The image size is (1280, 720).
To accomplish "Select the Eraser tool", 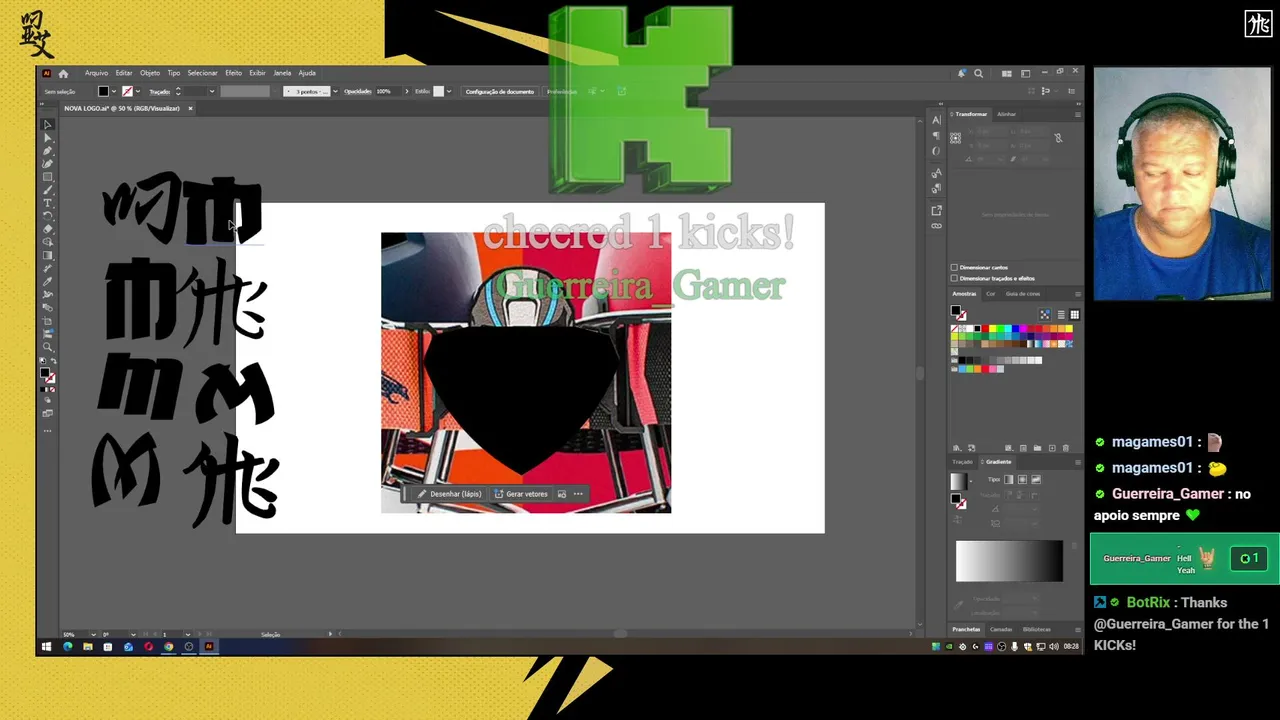I will (x=47, y=229).
